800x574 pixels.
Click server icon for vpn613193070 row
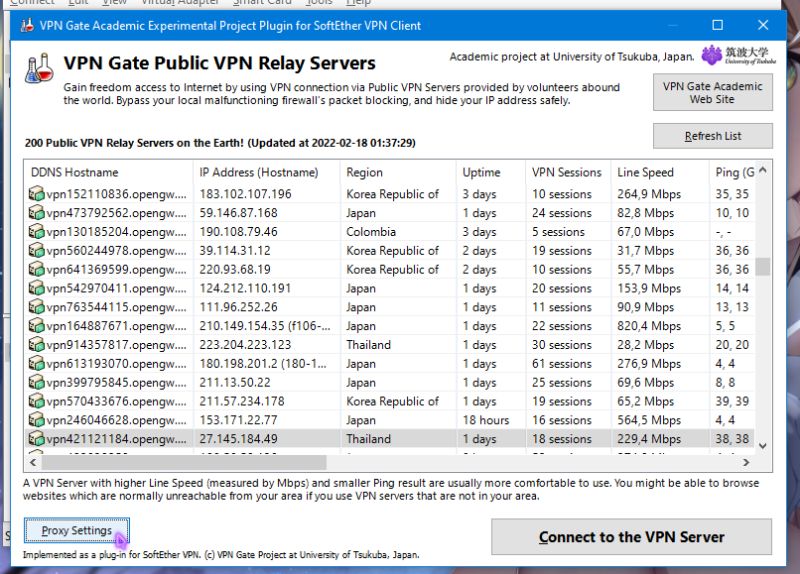click(37, 364)
